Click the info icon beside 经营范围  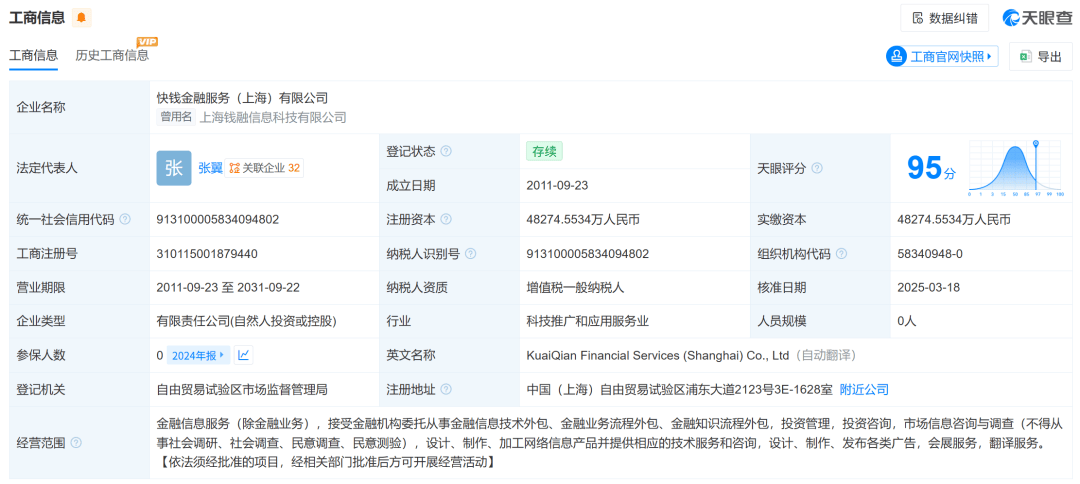coord(76,442)
